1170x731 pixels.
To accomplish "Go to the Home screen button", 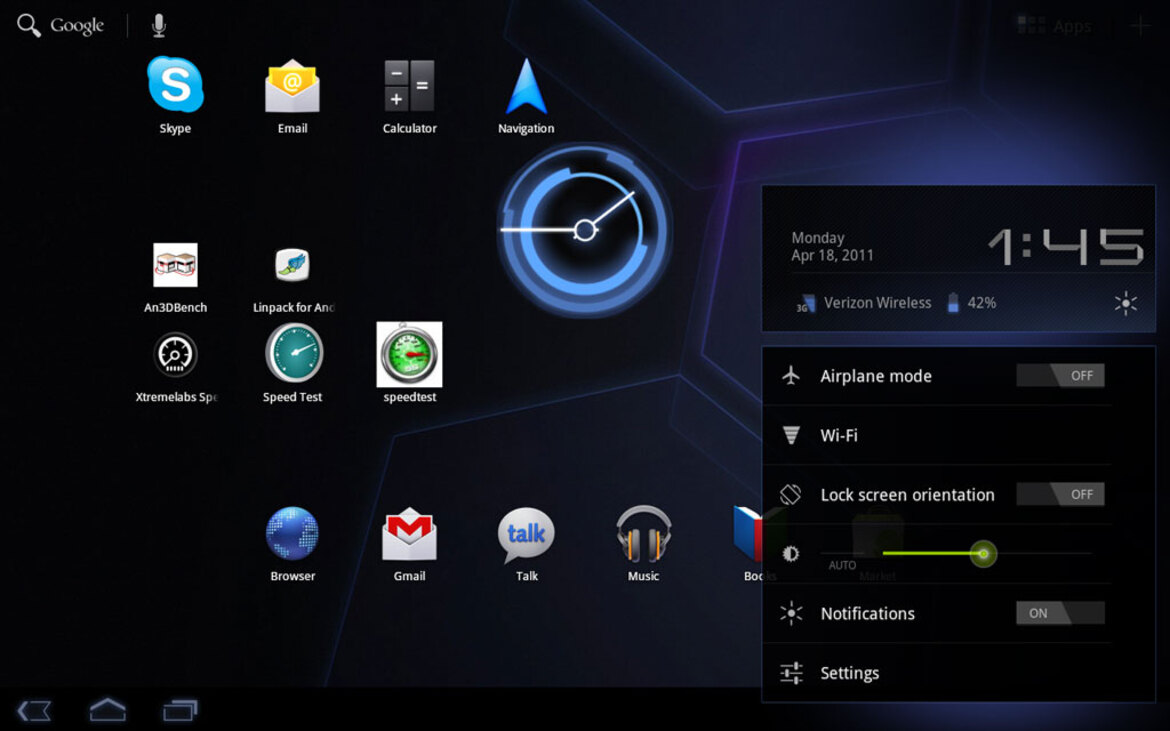I will (107, 709).
